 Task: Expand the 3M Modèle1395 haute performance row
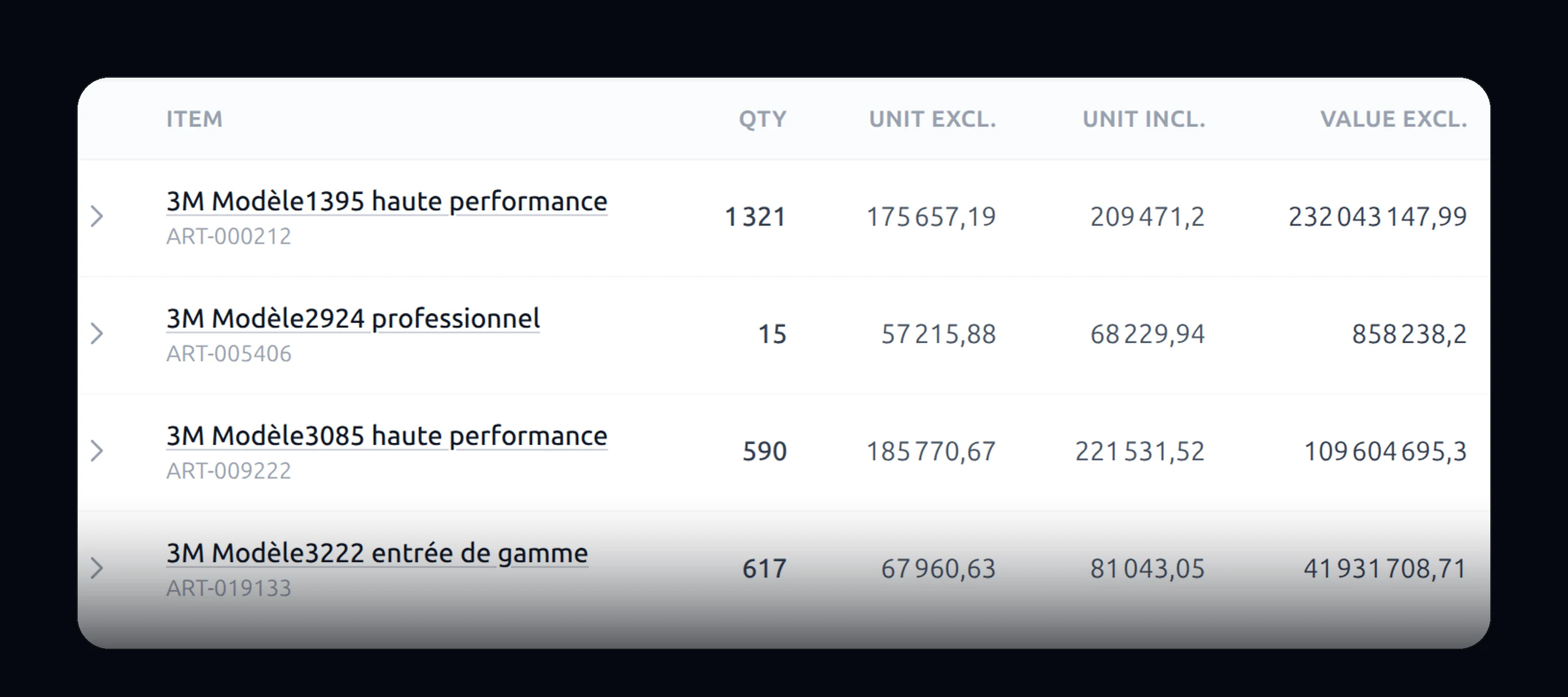97,217
